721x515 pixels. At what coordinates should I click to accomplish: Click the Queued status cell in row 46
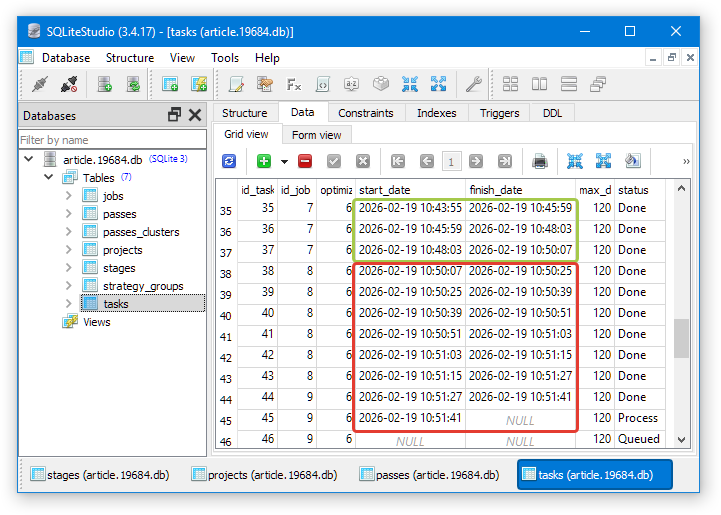(x=640, y=439)
